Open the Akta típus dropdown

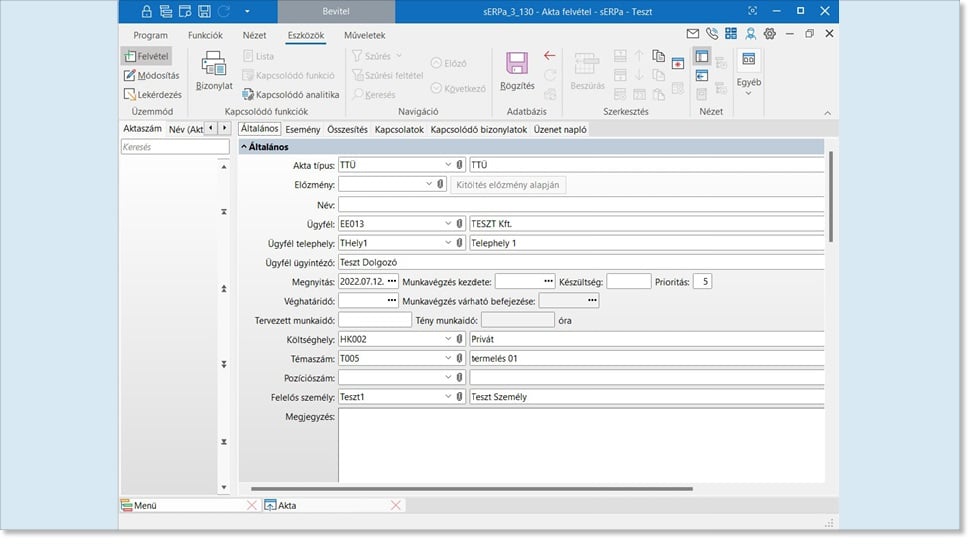point(448,165)
